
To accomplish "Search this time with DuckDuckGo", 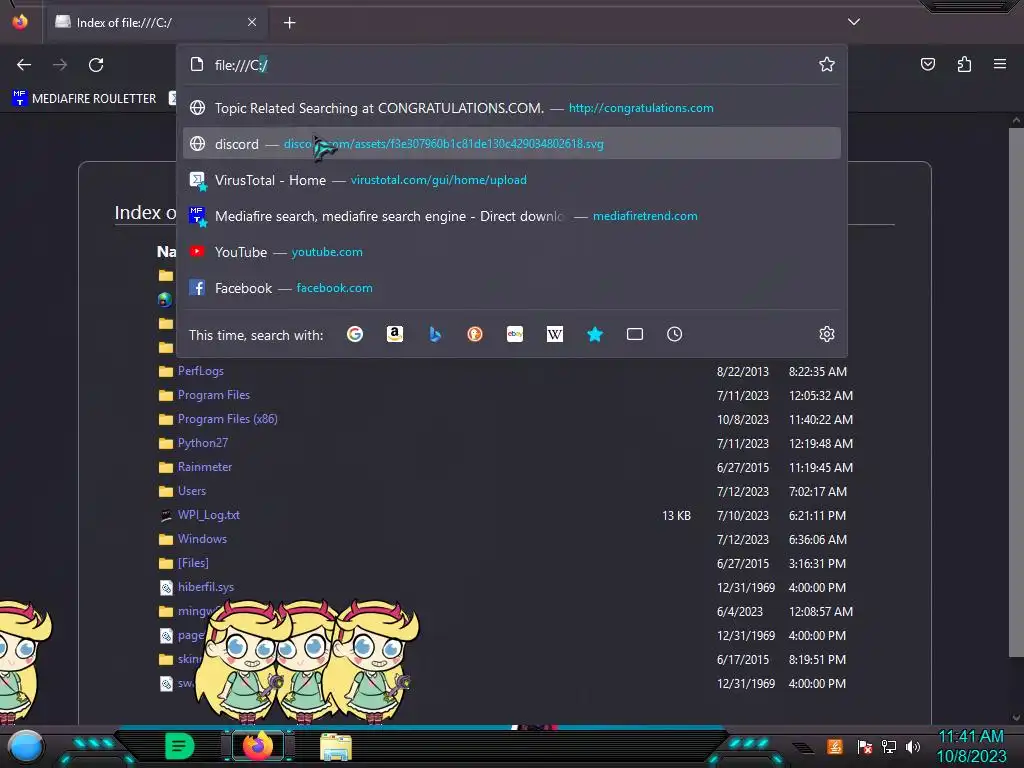I will point(475,334).
